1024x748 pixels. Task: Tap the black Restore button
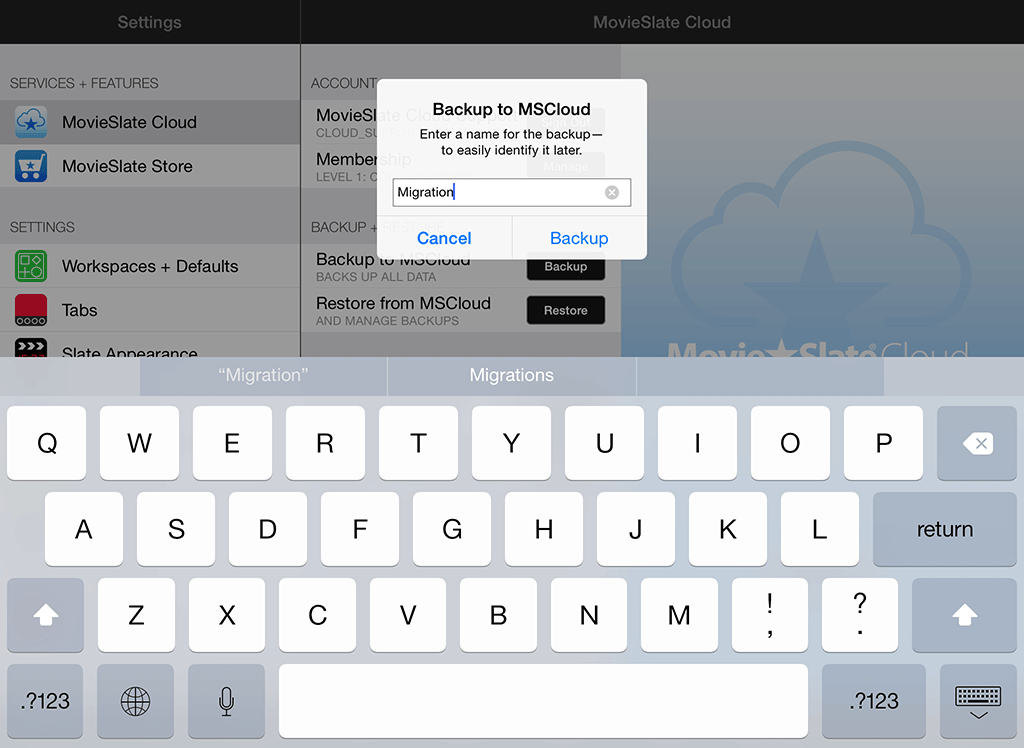[x=565, y=311]
